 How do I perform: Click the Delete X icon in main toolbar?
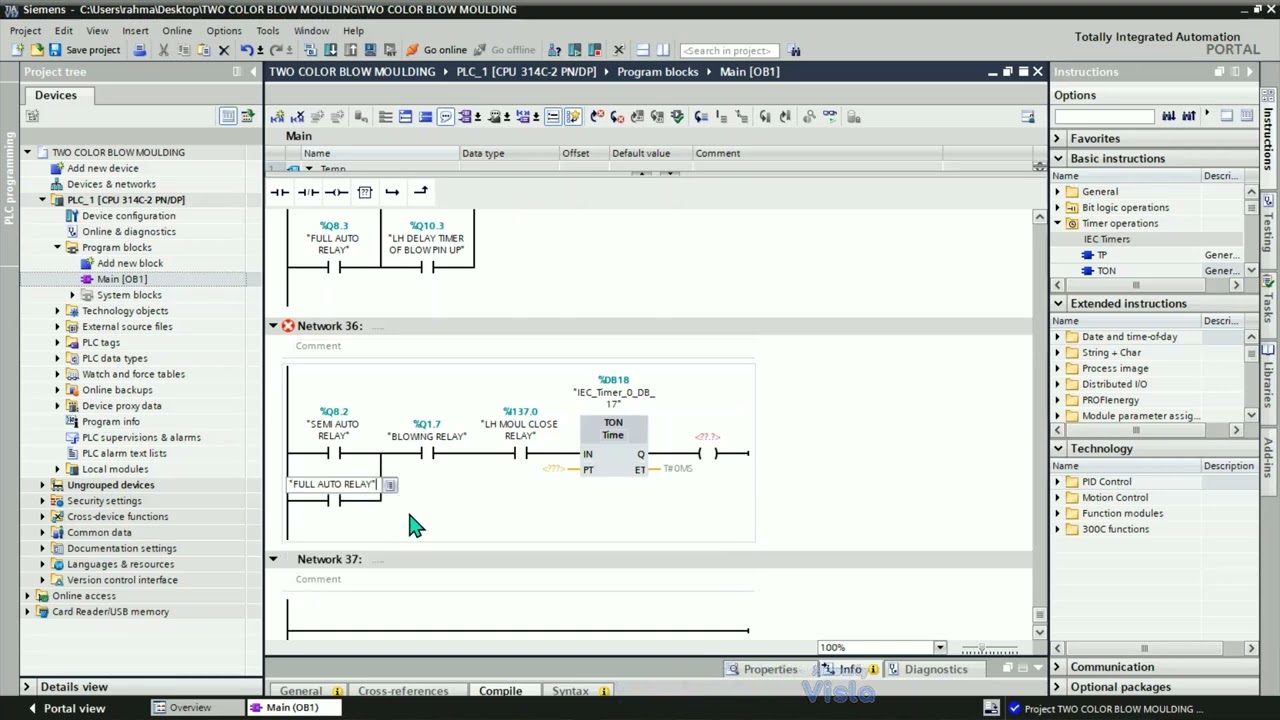[x=224, y=50]
